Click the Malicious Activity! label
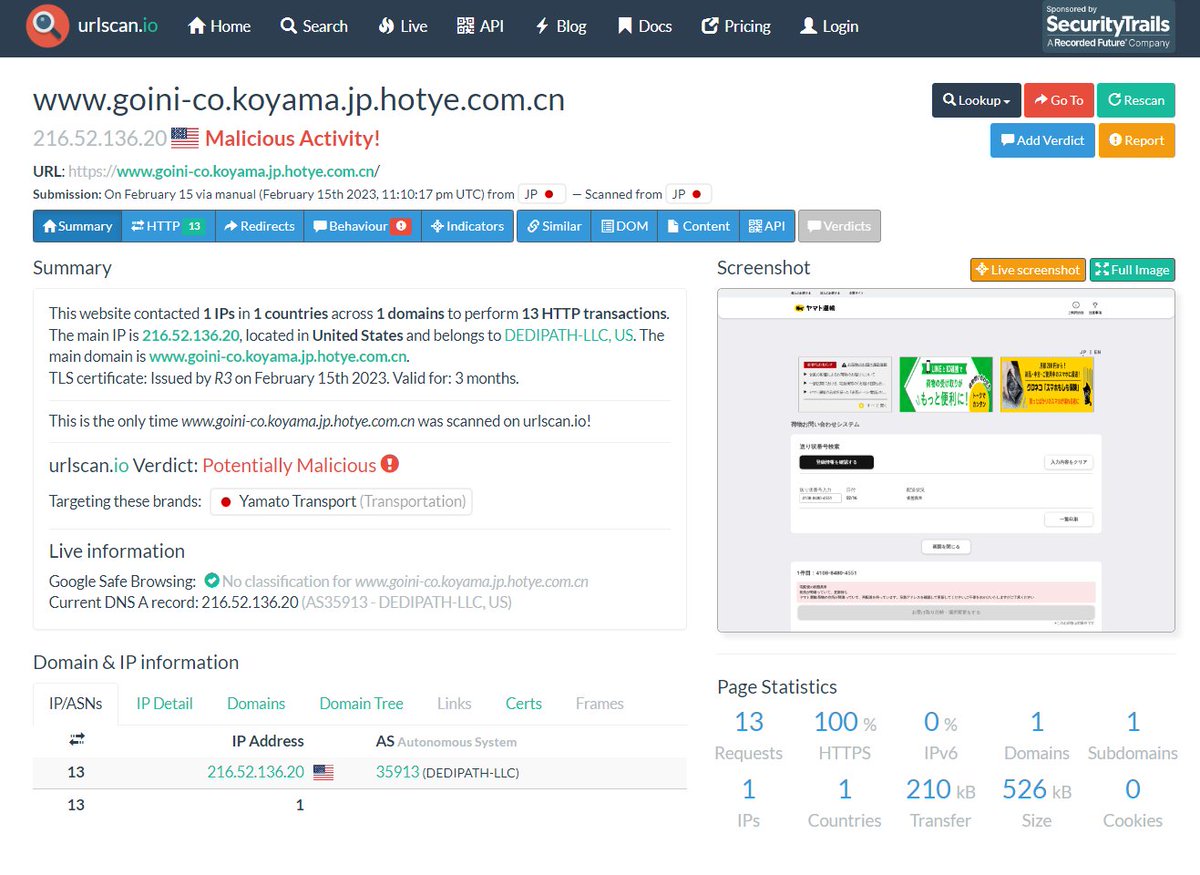Screen dimensions: 1200x875 292,138
